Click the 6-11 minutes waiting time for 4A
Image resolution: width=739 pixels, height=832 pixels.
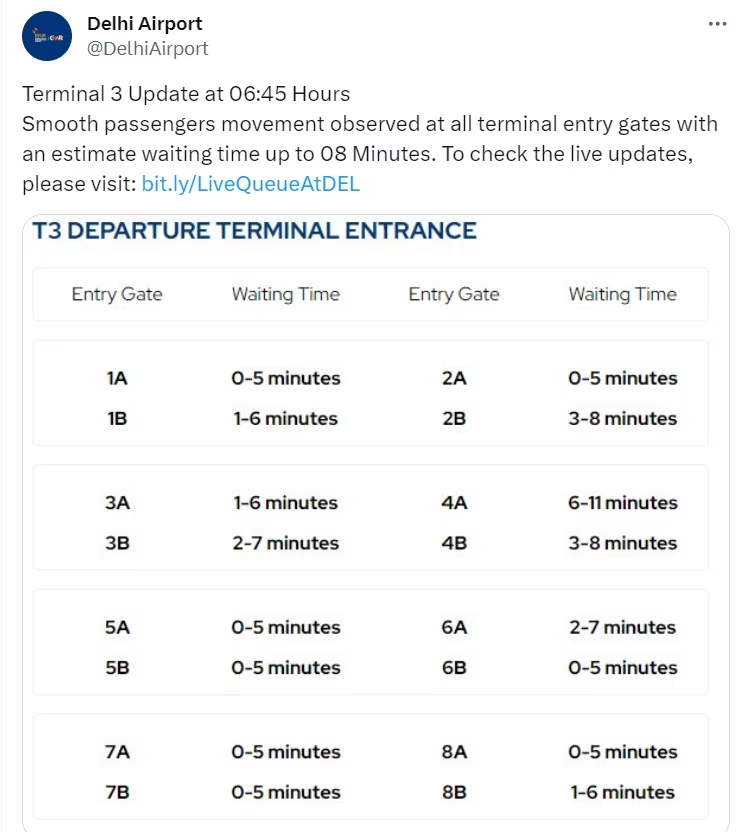pos(622,503)
